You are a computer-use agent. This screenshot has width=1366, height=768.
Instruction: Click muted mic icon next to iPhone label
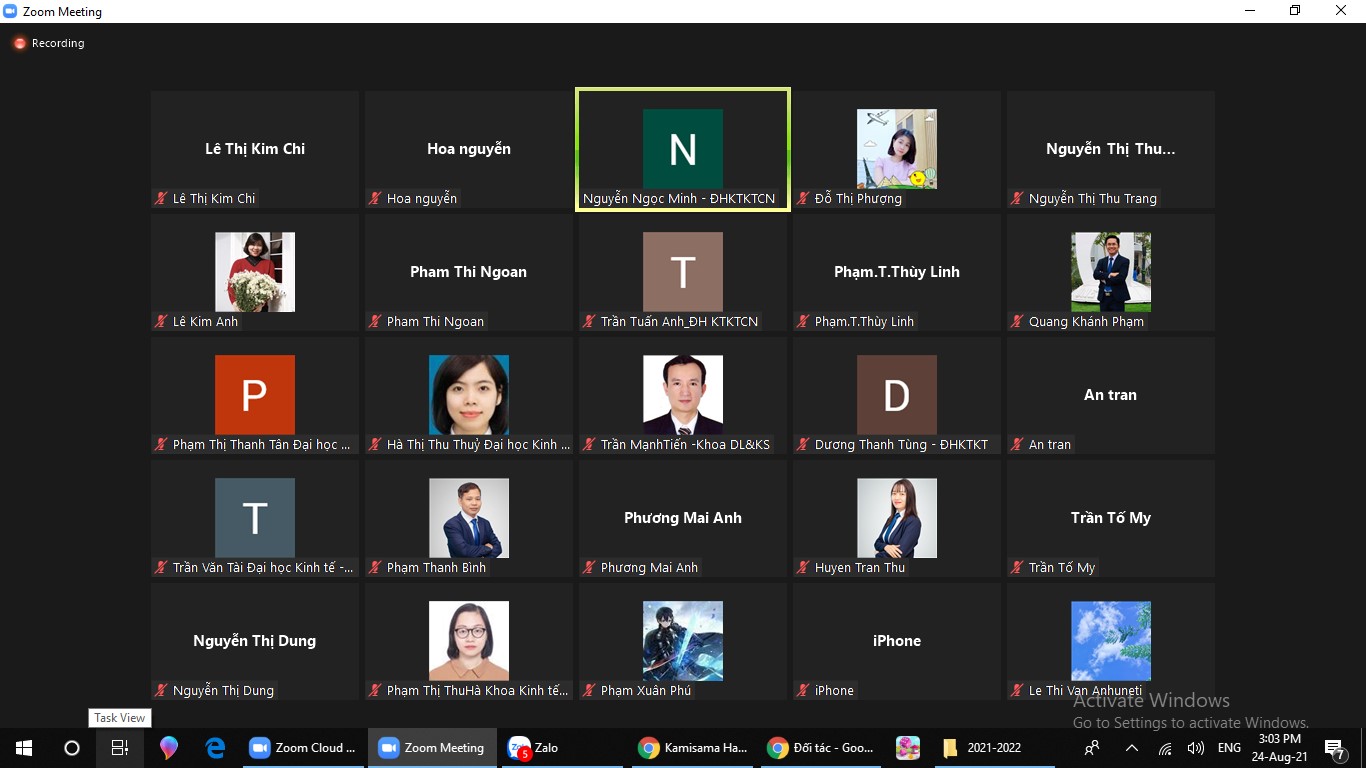pos(802,691)
